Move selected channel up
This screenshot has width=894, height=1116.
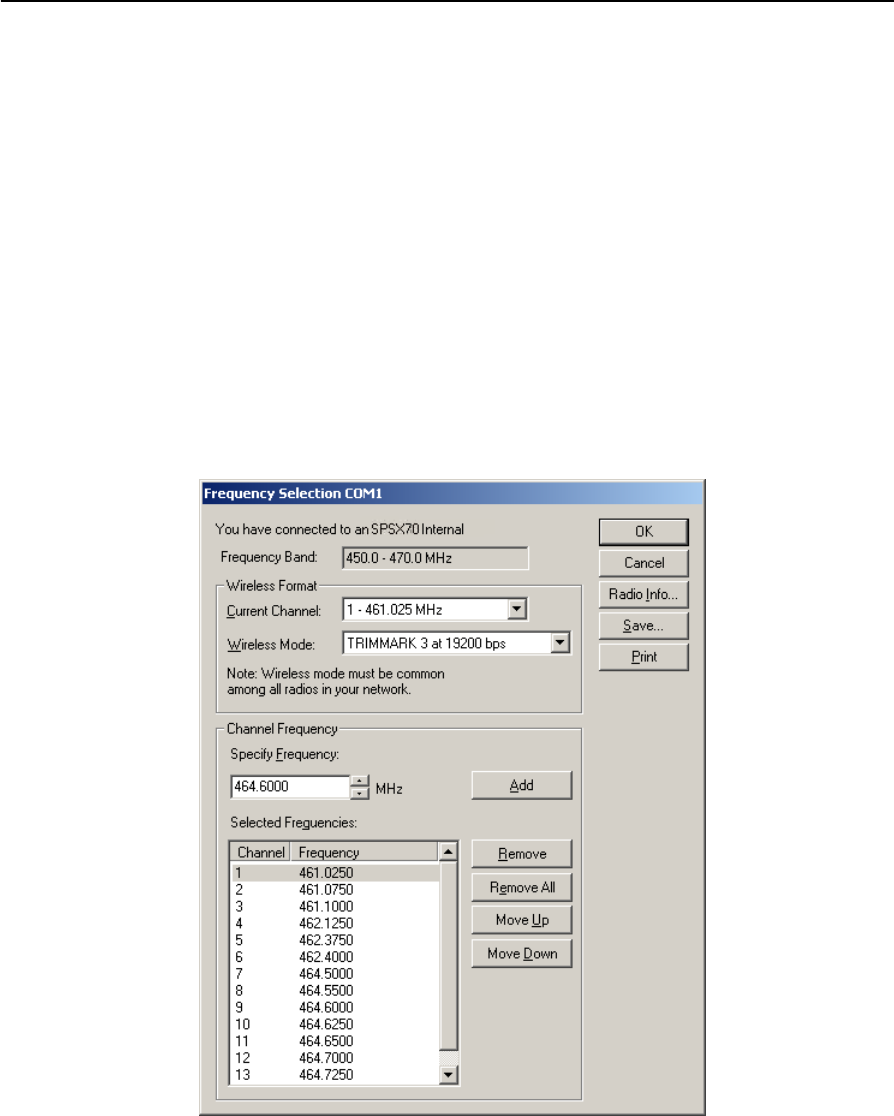point(522,920)
